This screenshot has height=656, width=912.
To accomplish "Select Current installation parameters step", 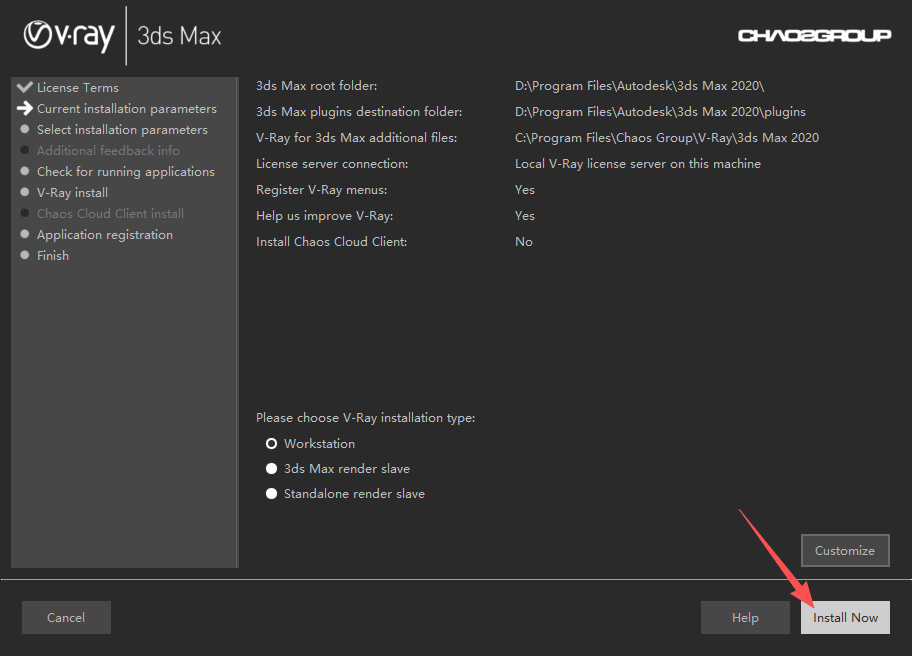I will (x=127, y=109).
